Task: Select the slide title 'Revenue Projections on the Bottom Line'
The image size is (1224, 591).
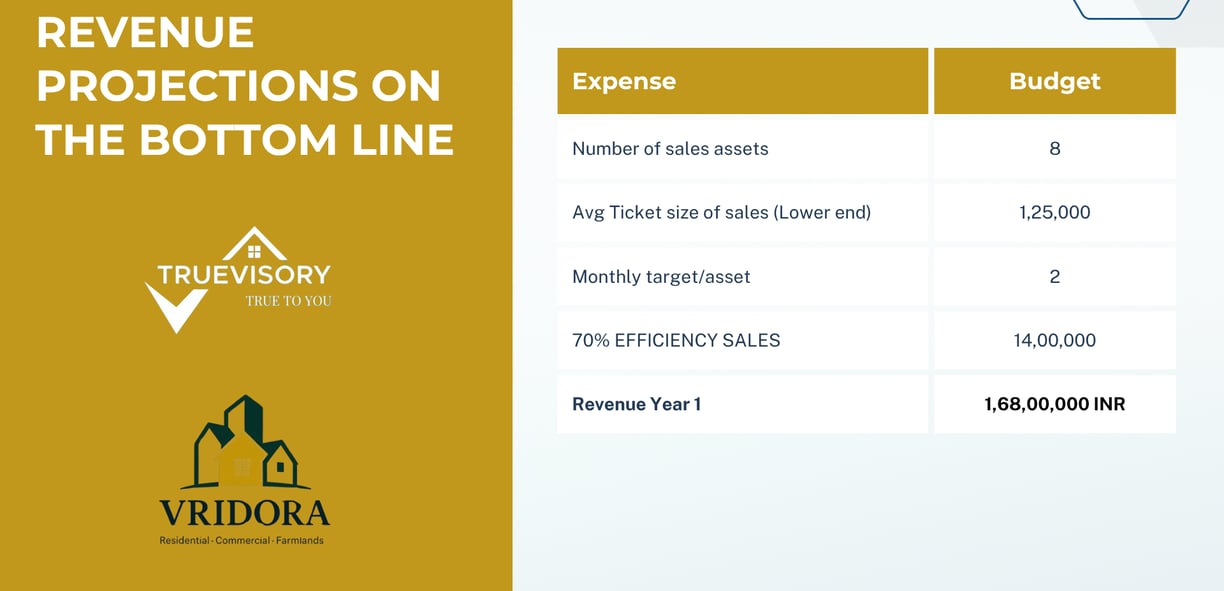Action: click(x=245, y=86)
